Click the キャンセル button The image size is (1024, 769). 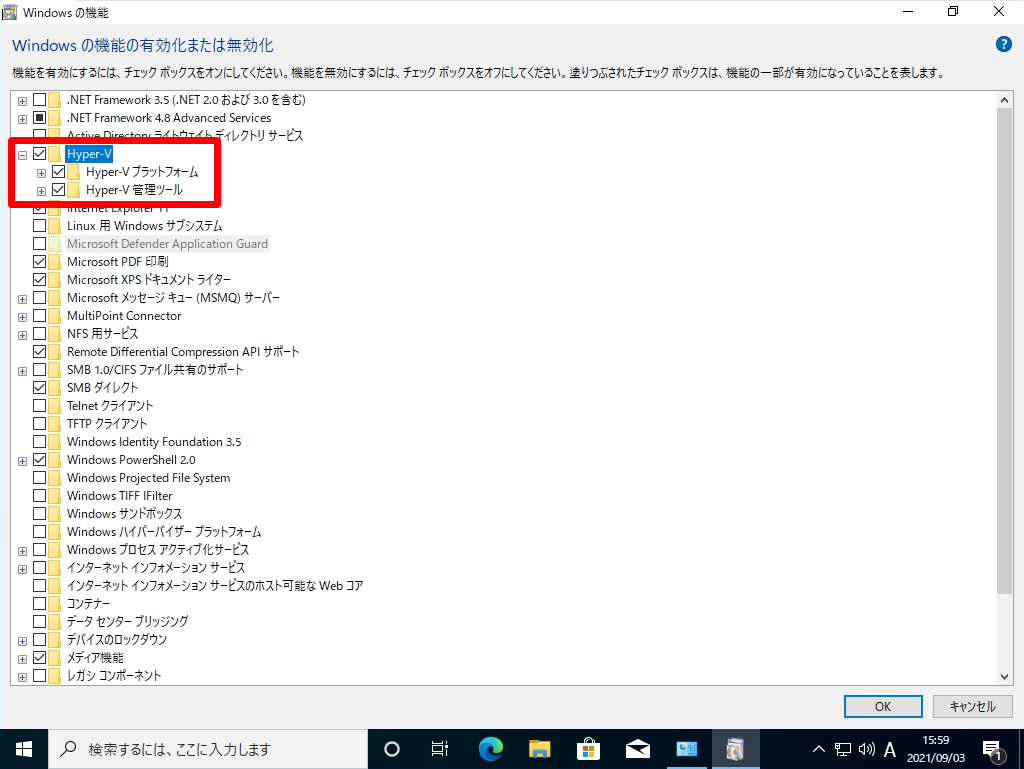972,706
